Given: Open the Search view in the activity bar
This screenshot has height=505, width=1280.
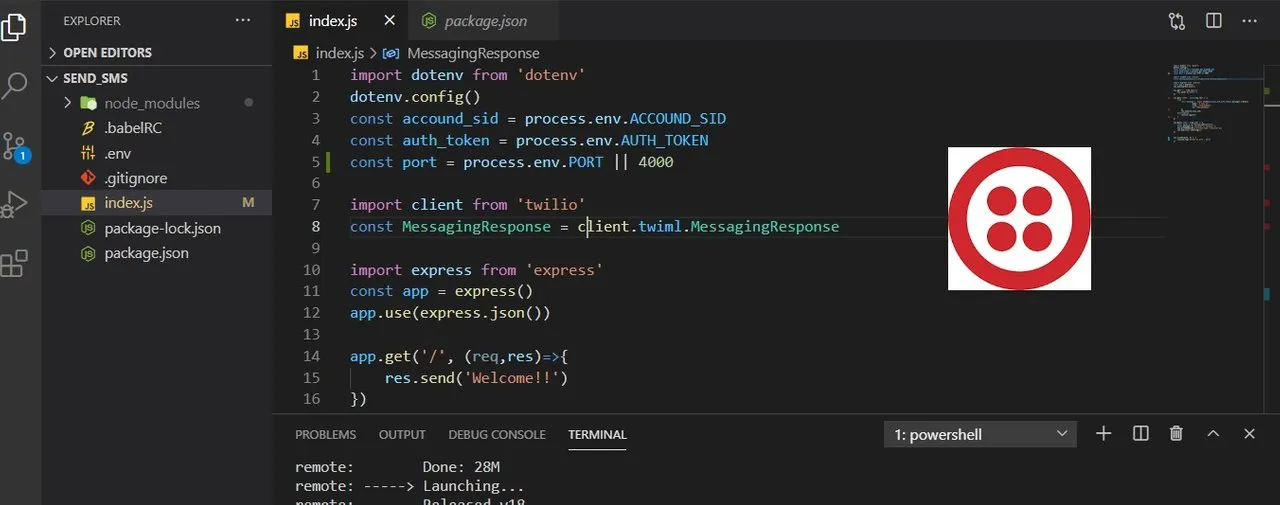Looking at the screenshot, I should (14, 85).
